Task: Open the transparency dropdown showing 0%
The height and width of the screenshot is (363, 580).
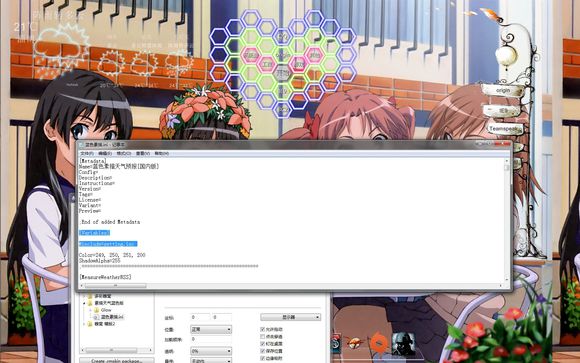Action: point(211,351)
